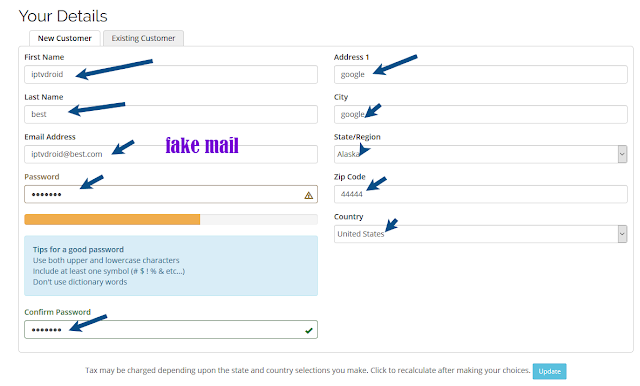This screenshot has height=386, width=640.
Task: Focus the Address 1 input field
Action: (480, 75)
